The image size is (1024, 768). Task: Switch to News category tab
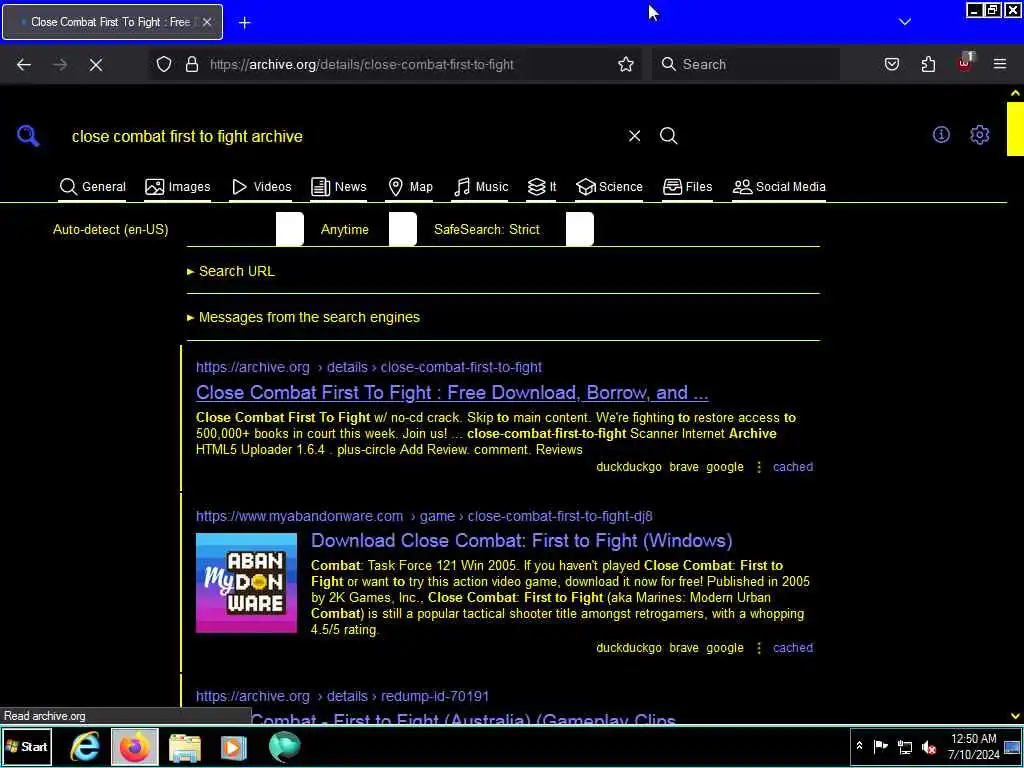338,187
